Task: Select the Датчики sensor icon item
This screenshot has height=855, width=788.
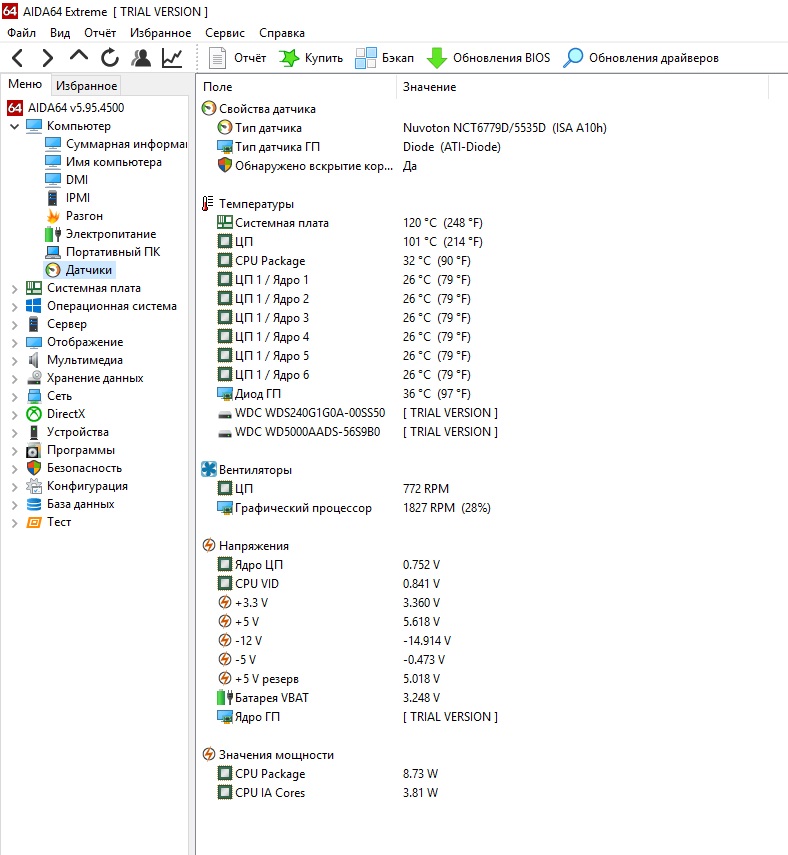Action: [x=79, y=270]
